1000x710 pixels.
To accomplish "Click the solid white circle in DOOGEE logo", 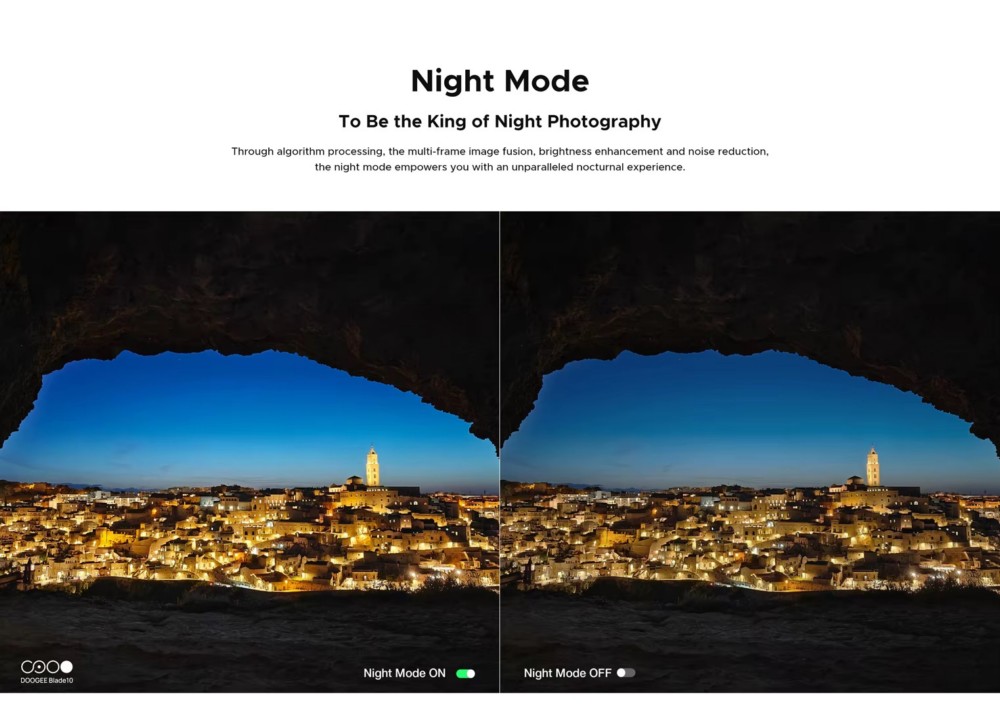I will [66, 667].
